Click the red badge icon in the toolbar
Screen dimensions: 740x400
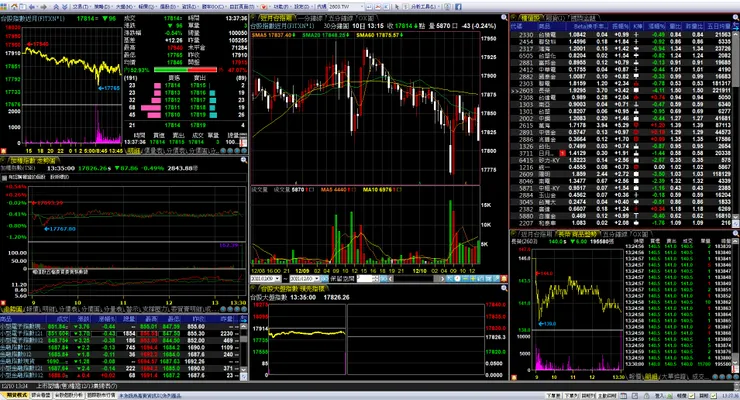[263, 7]
